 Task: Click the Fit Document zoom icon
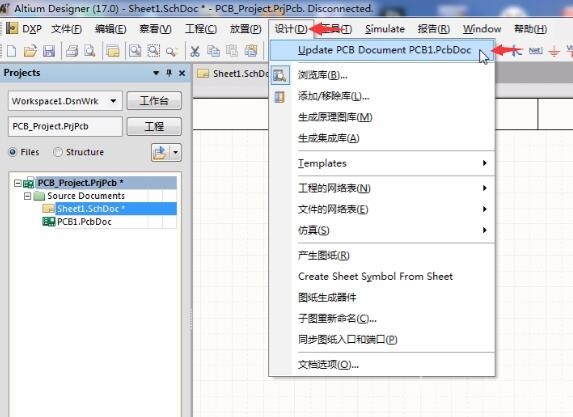tap(135, 51)
